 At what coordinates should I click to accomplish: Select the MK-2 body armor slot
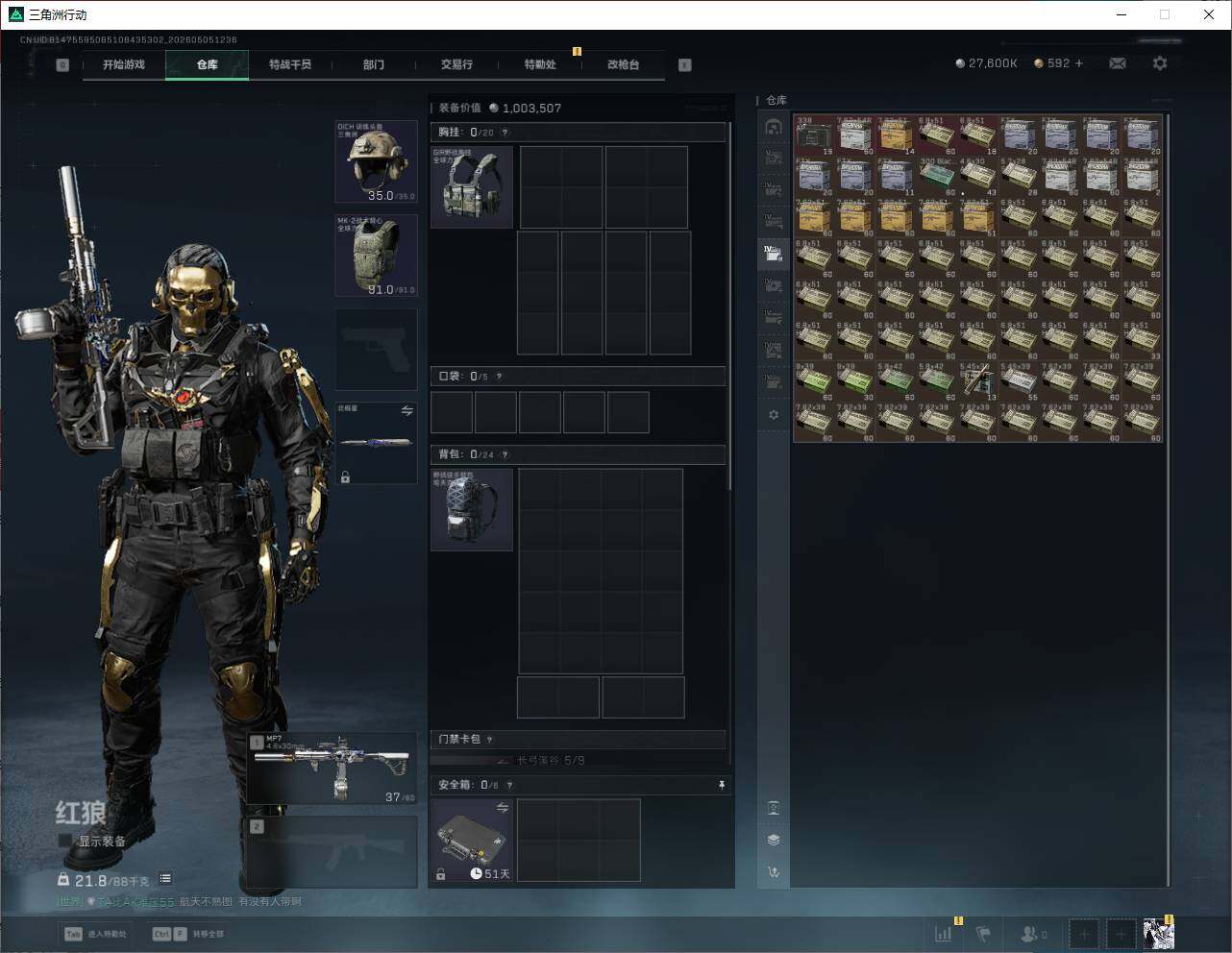pos(376,256)
